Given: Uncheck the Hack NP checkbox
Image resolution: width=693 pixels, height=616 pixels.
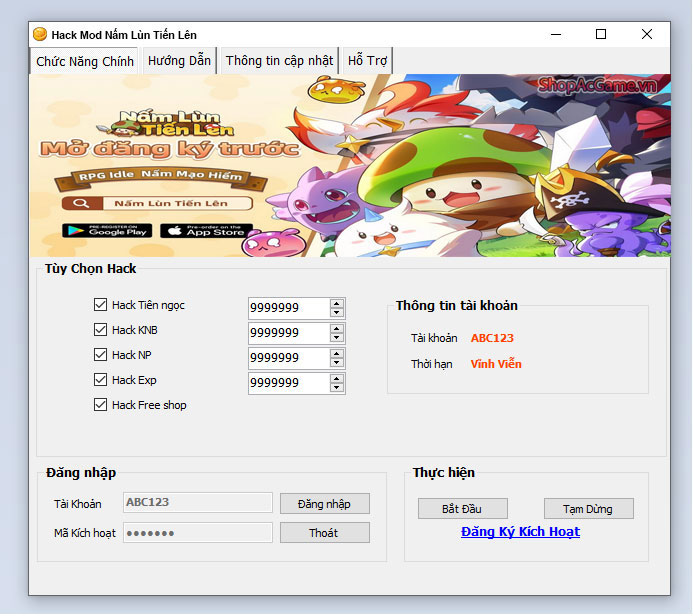Looking at the screenshot, I should pyautogui.click(x=100, y=354).
